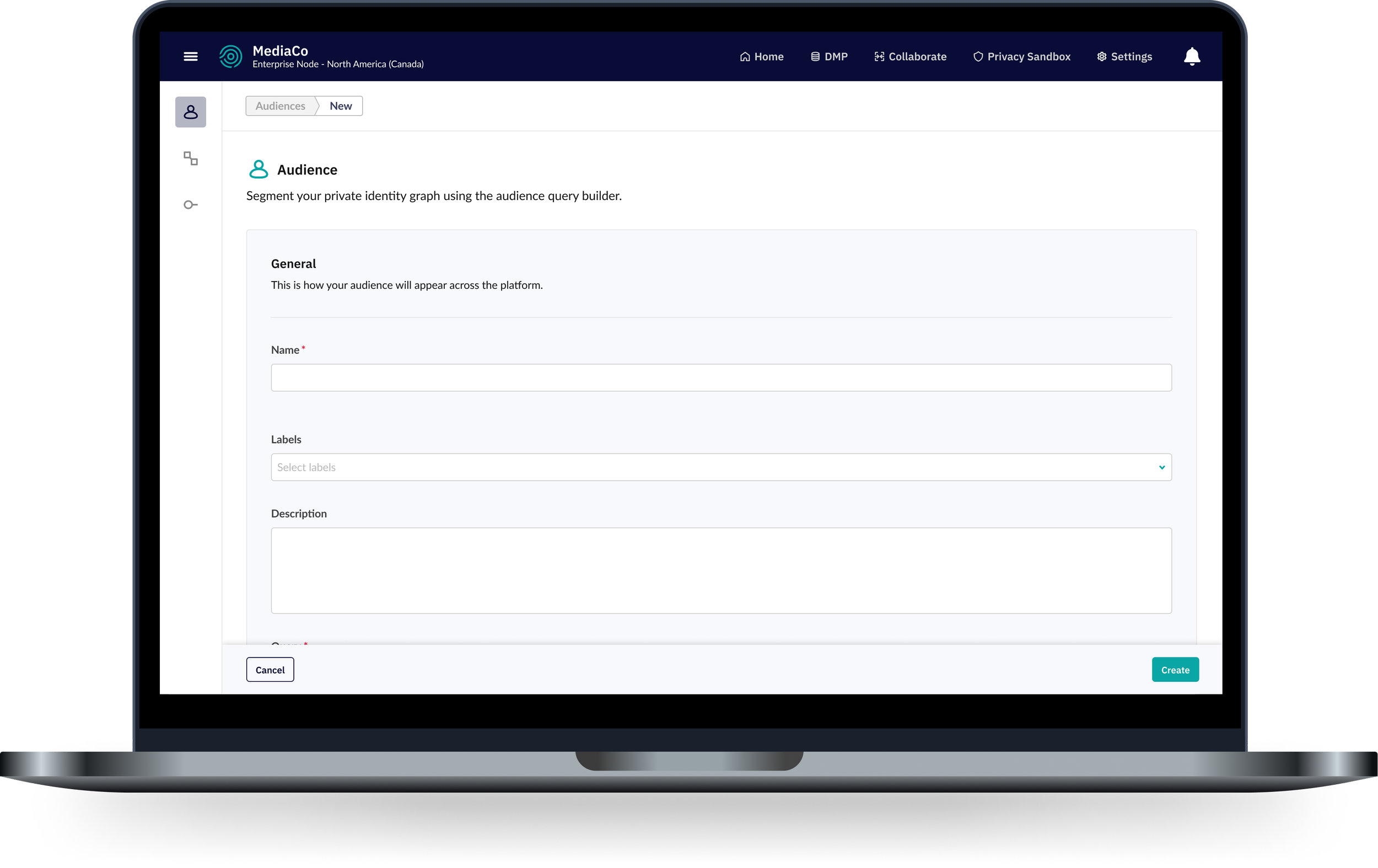Open the key-shaped sidebar icon
The width and height of the screenshot is (1378, 868).
[191, 205]
